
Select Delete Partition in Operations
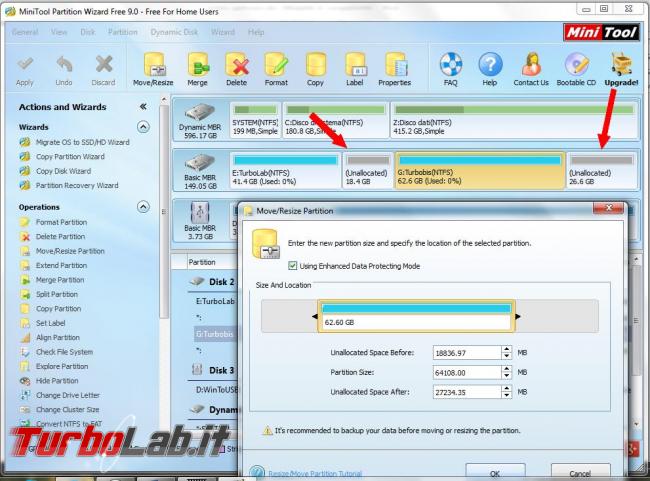(61, 237)
